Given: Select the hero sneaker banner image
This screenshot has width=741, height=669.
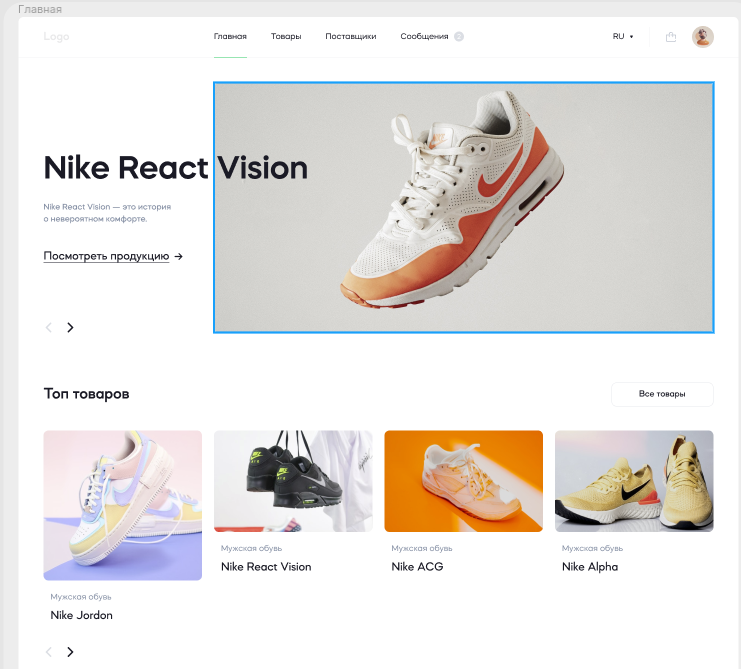Looking at the screenshot, I should point(464,207).
